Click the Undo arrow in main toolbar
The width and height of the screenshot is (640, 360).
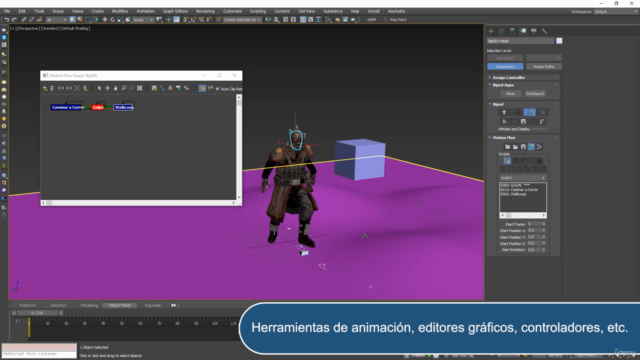tap(7, 20)
